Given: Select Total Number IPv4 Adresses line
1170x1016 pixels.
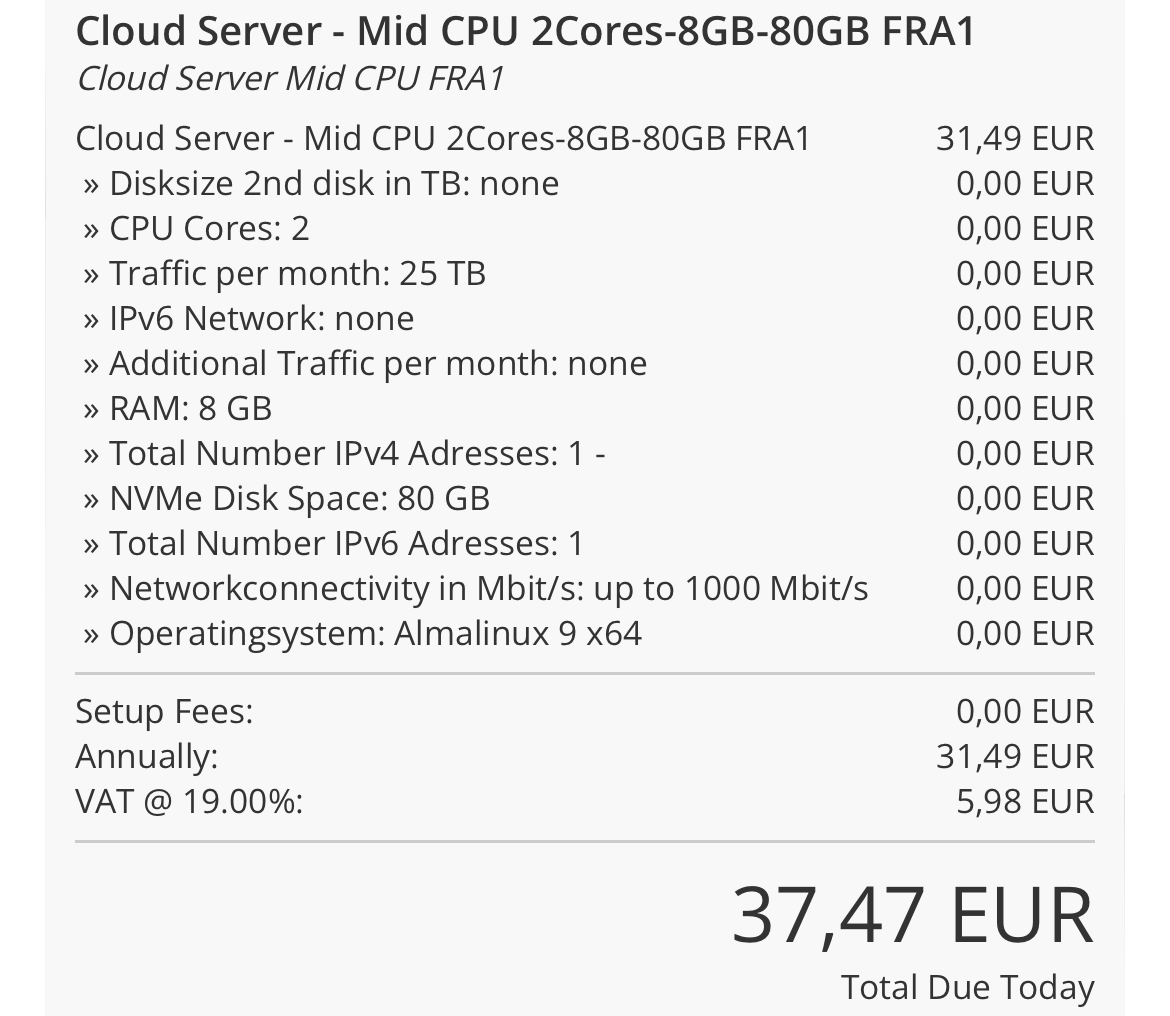Looking at the screenshot, I should (344, 454).
